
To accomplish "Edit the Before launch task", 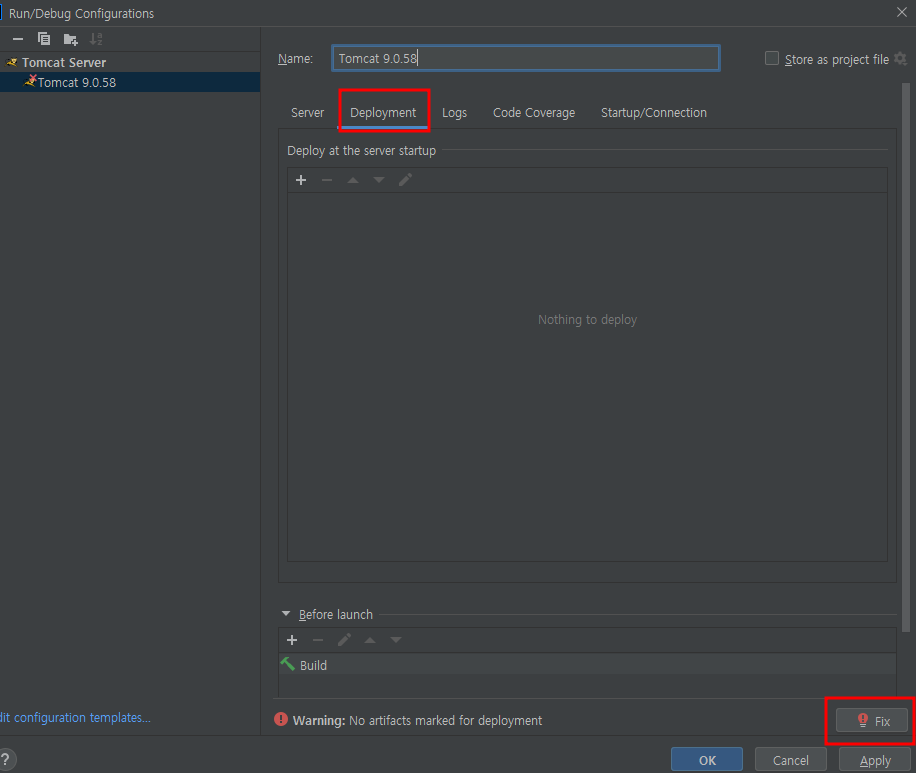I will [344, 640].
